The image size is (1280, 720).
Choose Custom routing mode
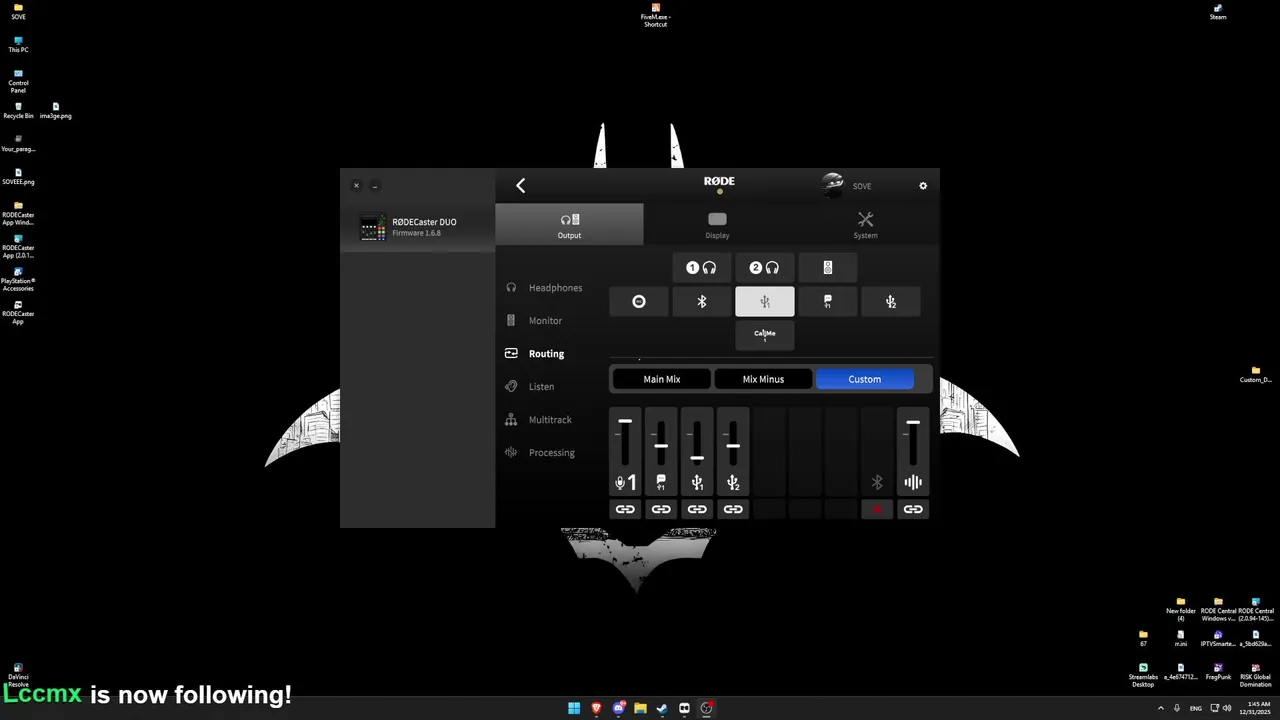[x=865, y=379]
